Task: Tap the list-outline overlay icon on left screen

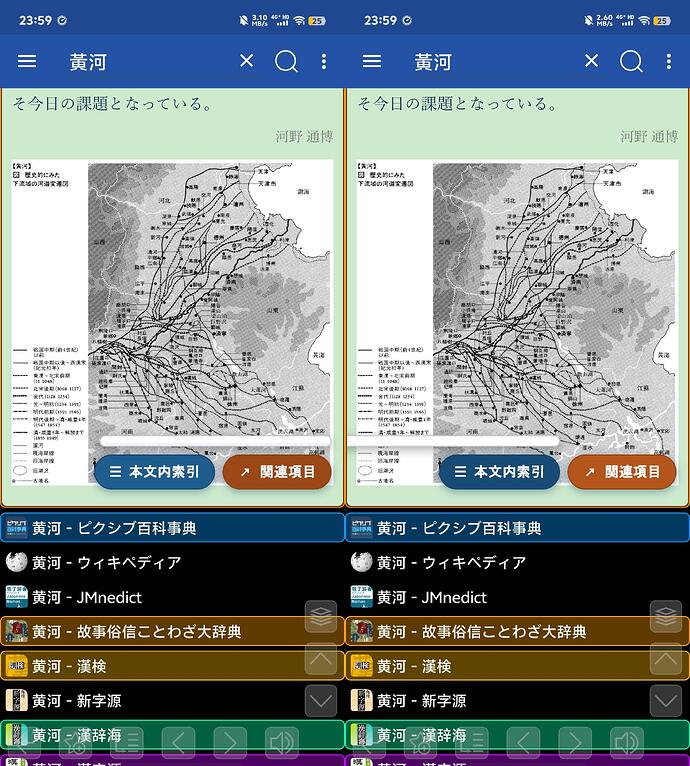Action: (x=127, y=744)
